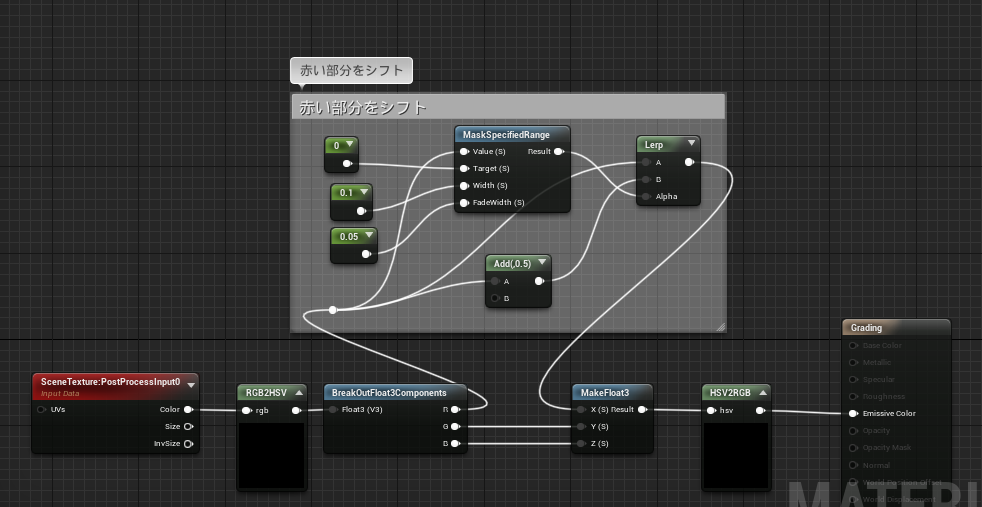The width and height of the screenshot is (982, 507).
Task: Click the MaskSpecifiedRange Target (S) input pin
Action: [x=464, y=168]
